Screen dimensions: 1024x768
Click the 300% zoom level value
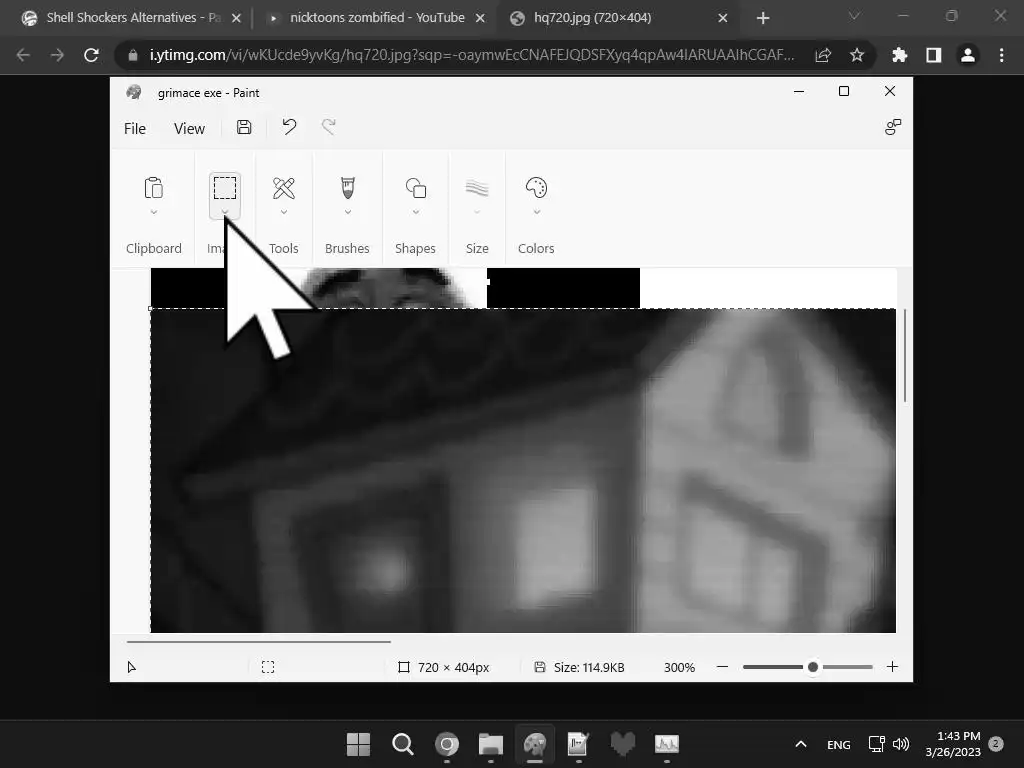[x=679, y=667]
